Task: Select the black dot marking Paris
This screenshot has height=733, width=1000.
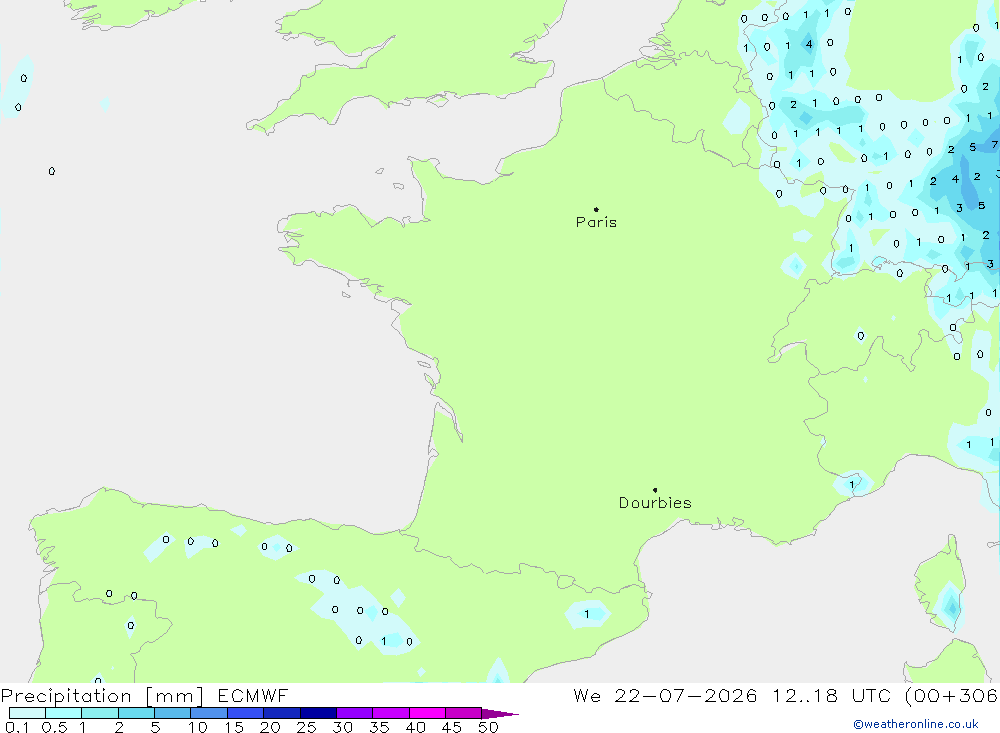Action: click(x=596, y=209)
